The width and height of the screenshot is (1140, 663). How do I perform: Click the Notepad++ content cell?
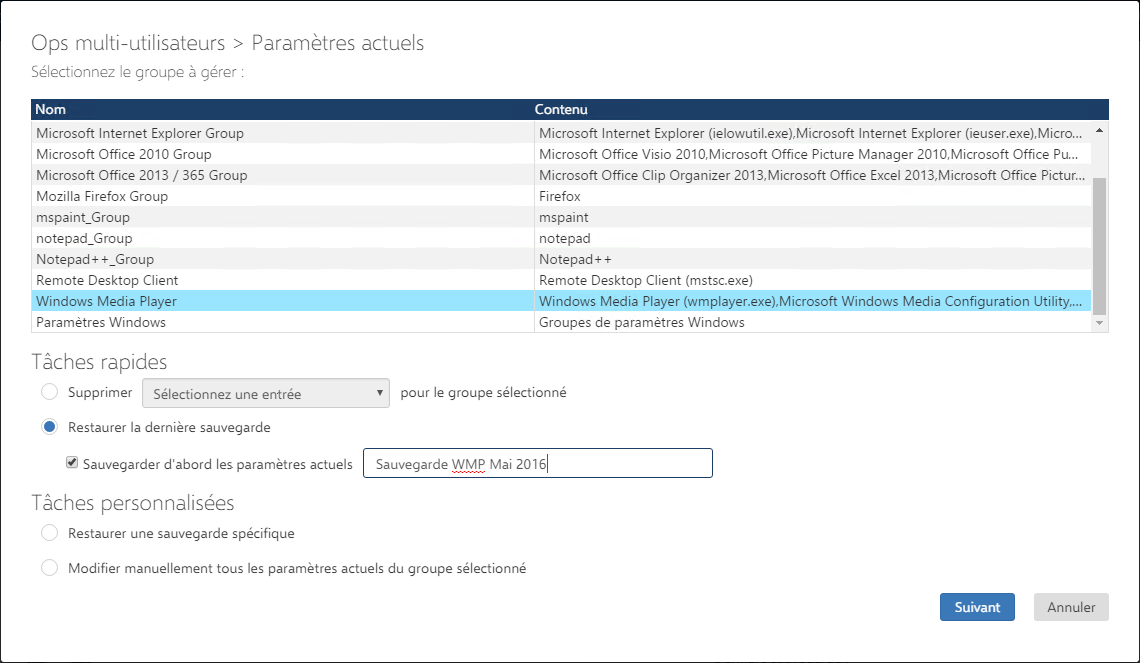pyautogui.click(x=813, y=260)
